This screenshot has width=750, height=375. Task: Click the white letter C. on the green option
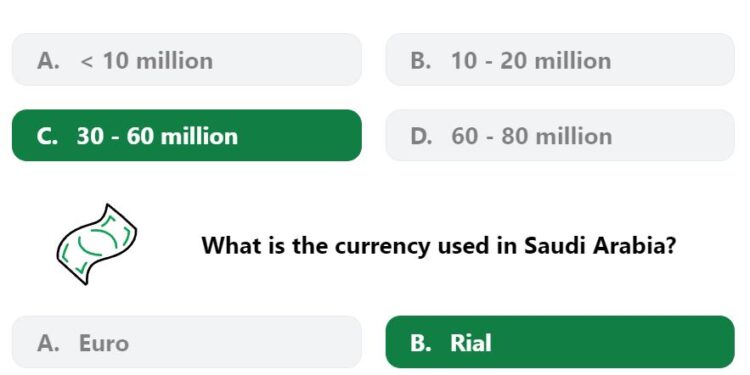pyautogui.click(x=47, y=136)
